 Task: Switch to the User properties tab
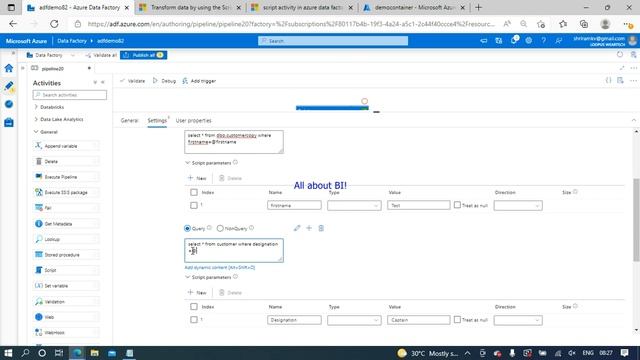193,120
